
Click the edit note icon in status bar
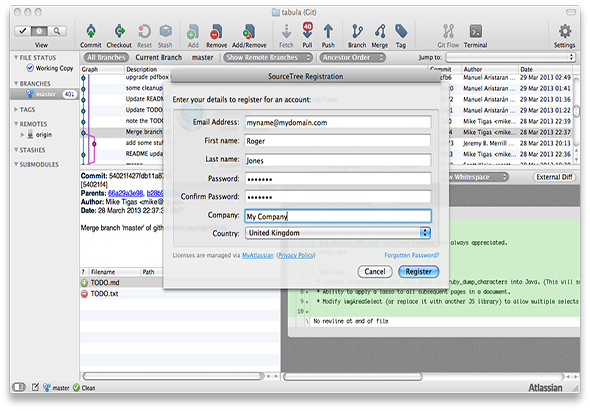pos(35,387)
